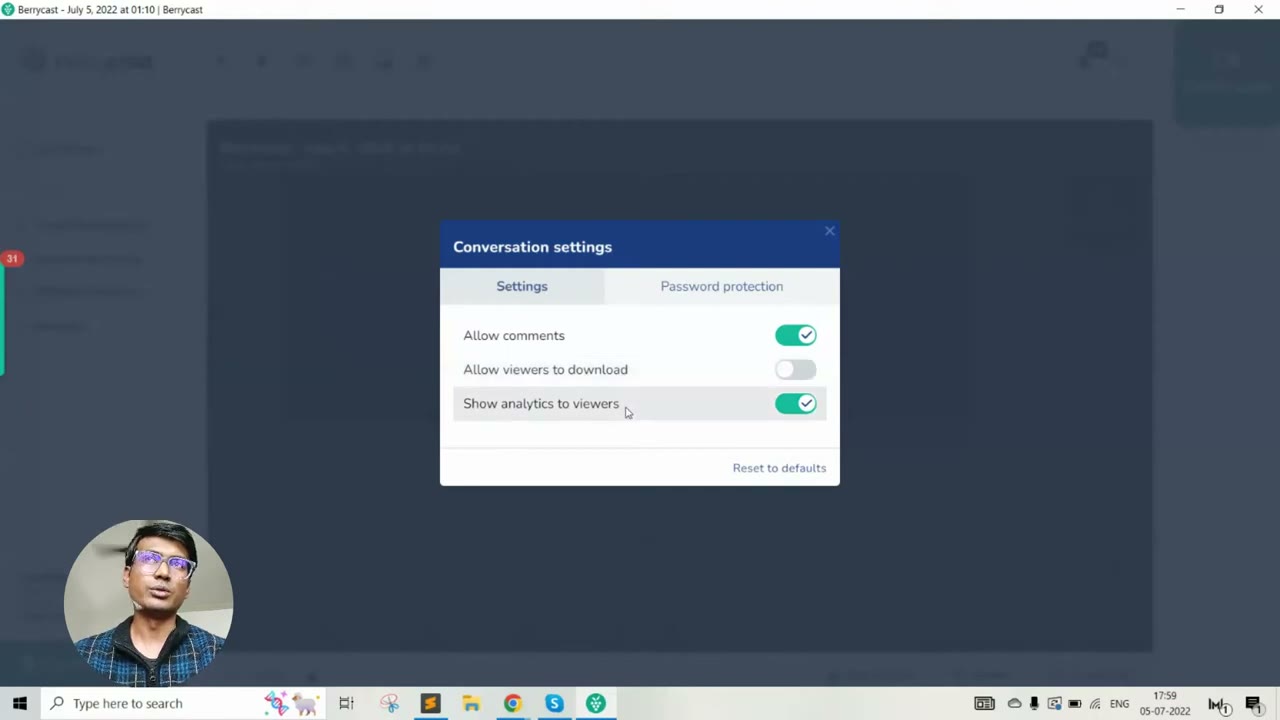Click the red 31 notification badge
Image resolution: width=1280 pixels, height=720 pixels.
[12, 259]
